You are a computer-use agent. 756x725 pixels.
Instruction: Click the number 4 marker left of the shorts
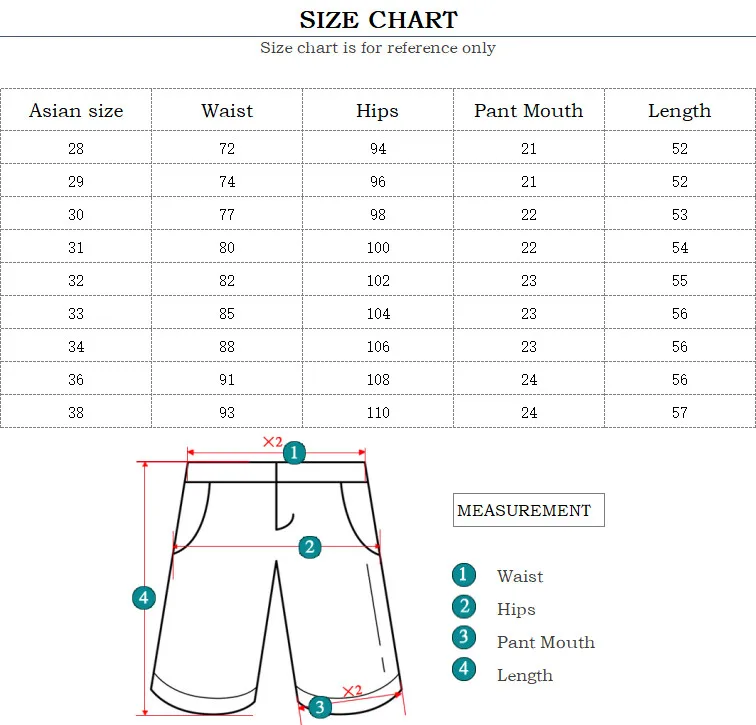click(x=144, y=598)
